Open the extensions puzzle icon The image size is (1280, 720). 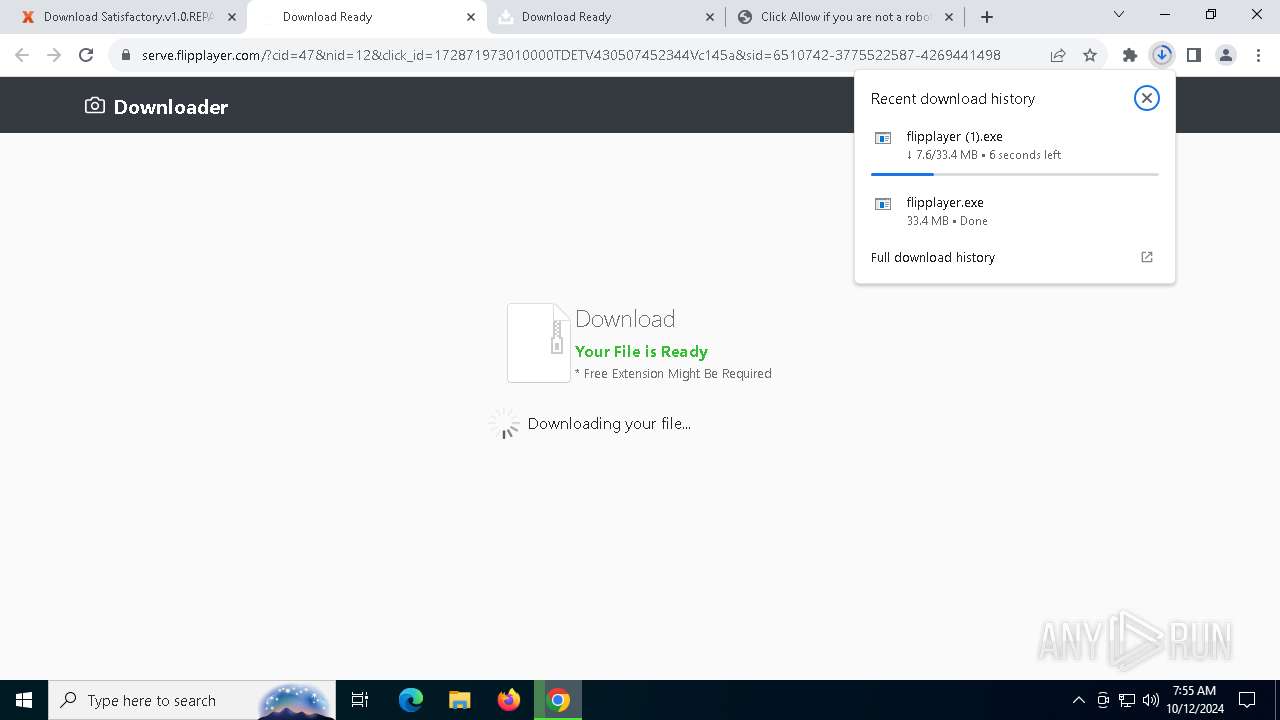coord(1130,55)
